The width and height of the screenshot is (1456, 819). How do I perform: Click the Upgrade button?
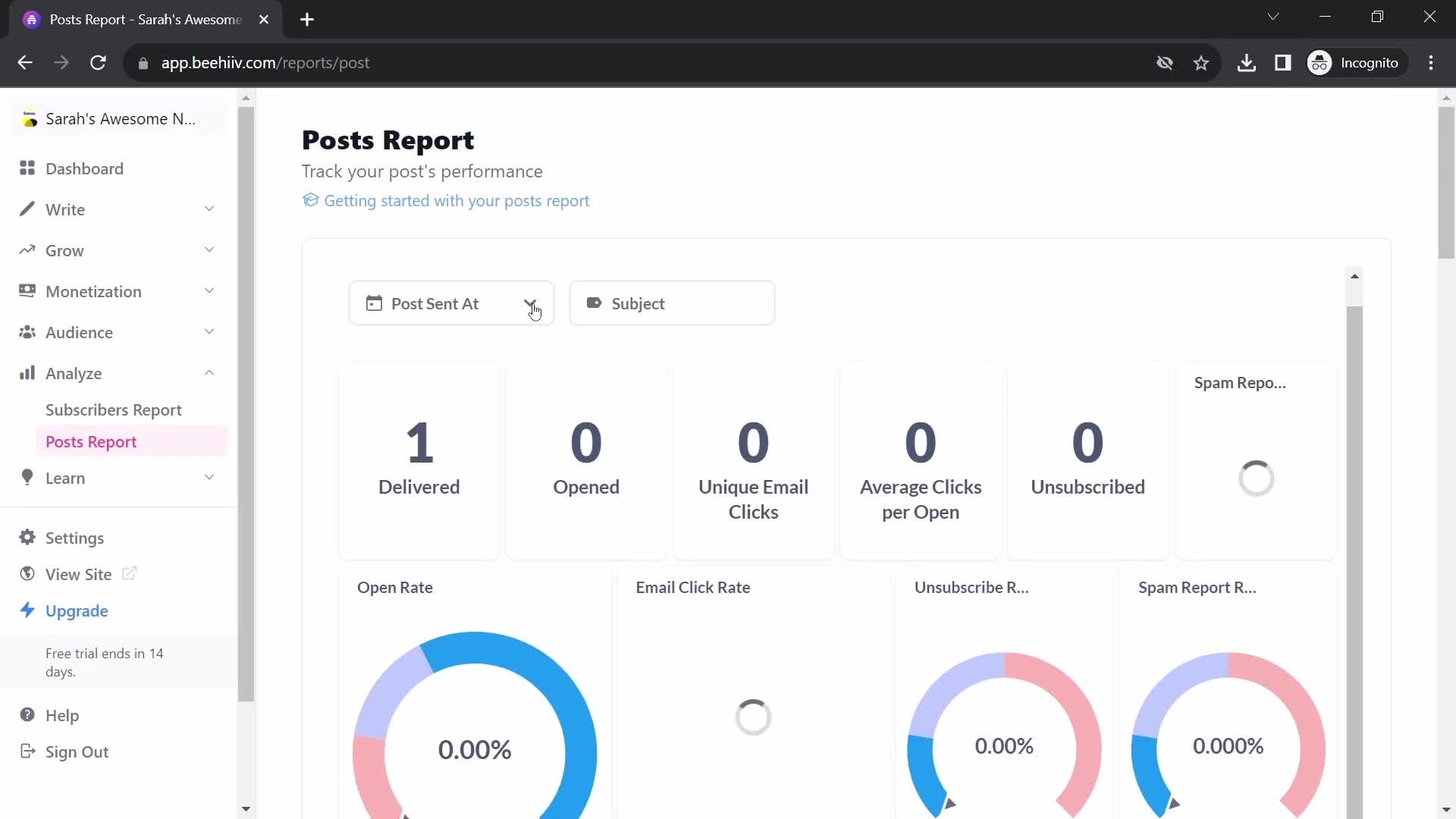pyautogui.click(x=77, y=610)
